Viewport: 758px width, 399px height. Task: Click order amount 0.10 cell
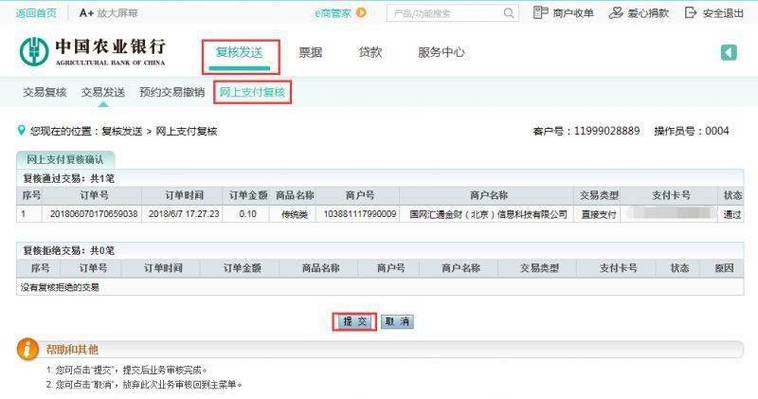point(248,214)
